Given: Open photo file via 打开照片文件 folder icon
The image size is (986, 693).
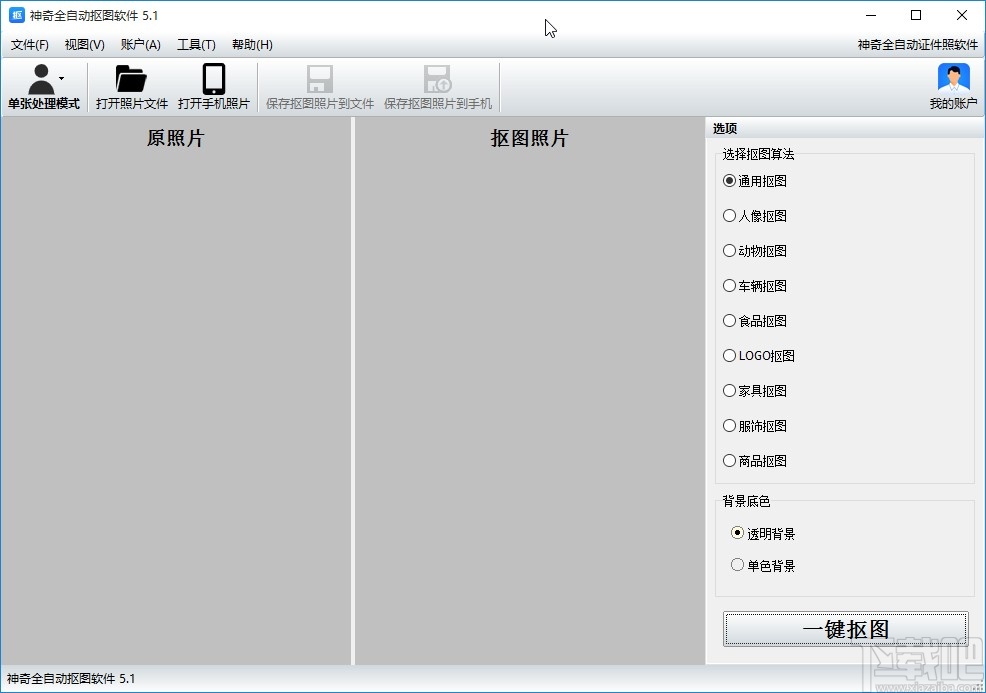Looking at the screenshot, I should coord(131,79).
